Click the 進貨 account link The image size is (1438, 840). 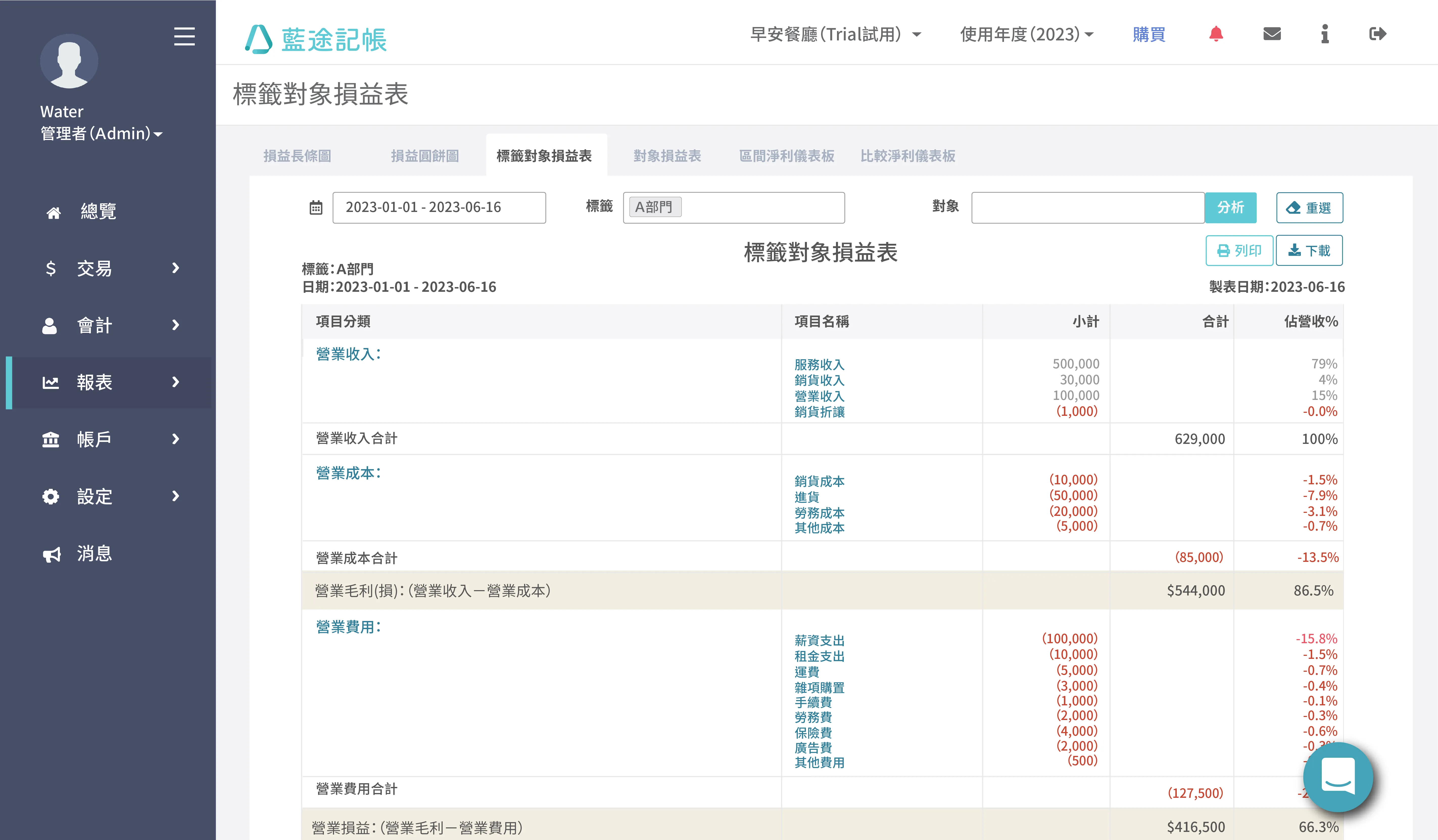coord(807,497)
